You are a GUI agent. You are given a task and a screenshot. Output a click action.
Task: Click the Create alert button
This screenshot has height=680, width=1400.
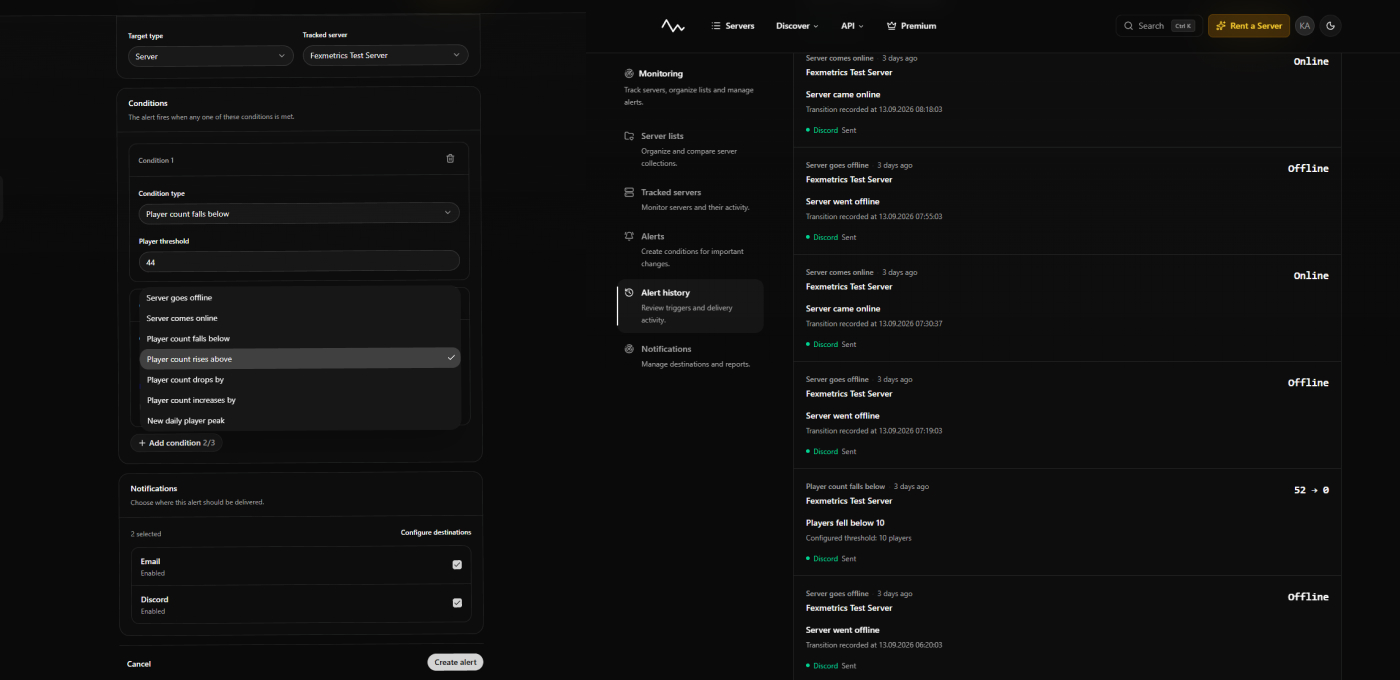point(455,662)
